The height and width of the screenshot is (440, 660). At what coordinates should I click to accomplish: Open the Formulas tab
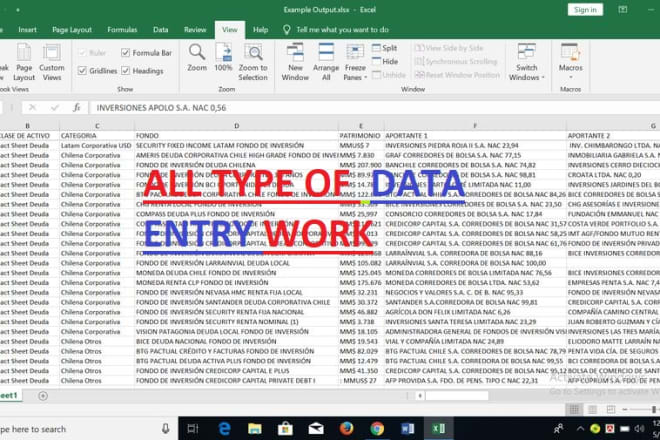[x=122, y=29]
